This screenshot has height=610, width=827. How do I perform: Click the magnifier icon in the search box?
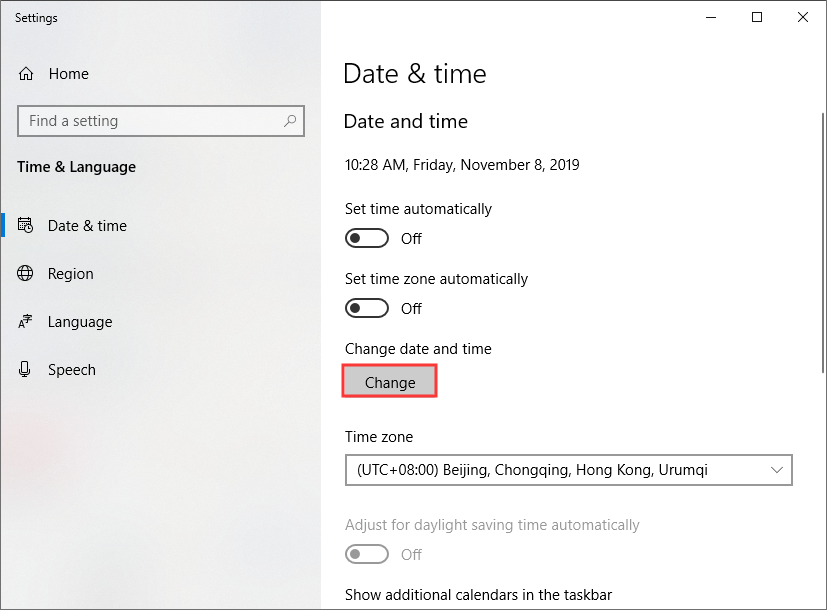290,120
